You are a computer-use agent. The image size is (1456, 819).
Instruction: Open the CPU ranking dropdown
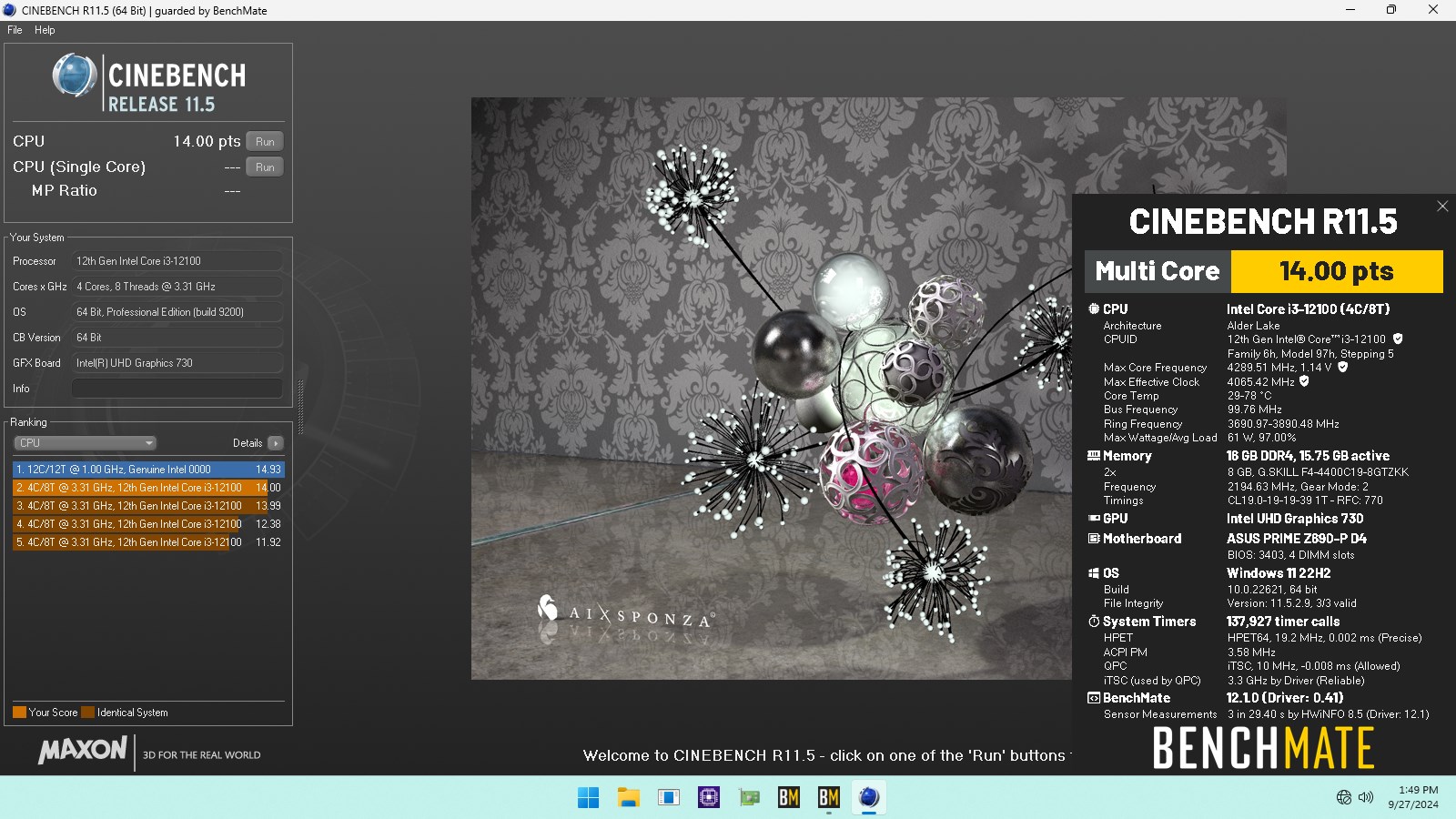(86, 443)
